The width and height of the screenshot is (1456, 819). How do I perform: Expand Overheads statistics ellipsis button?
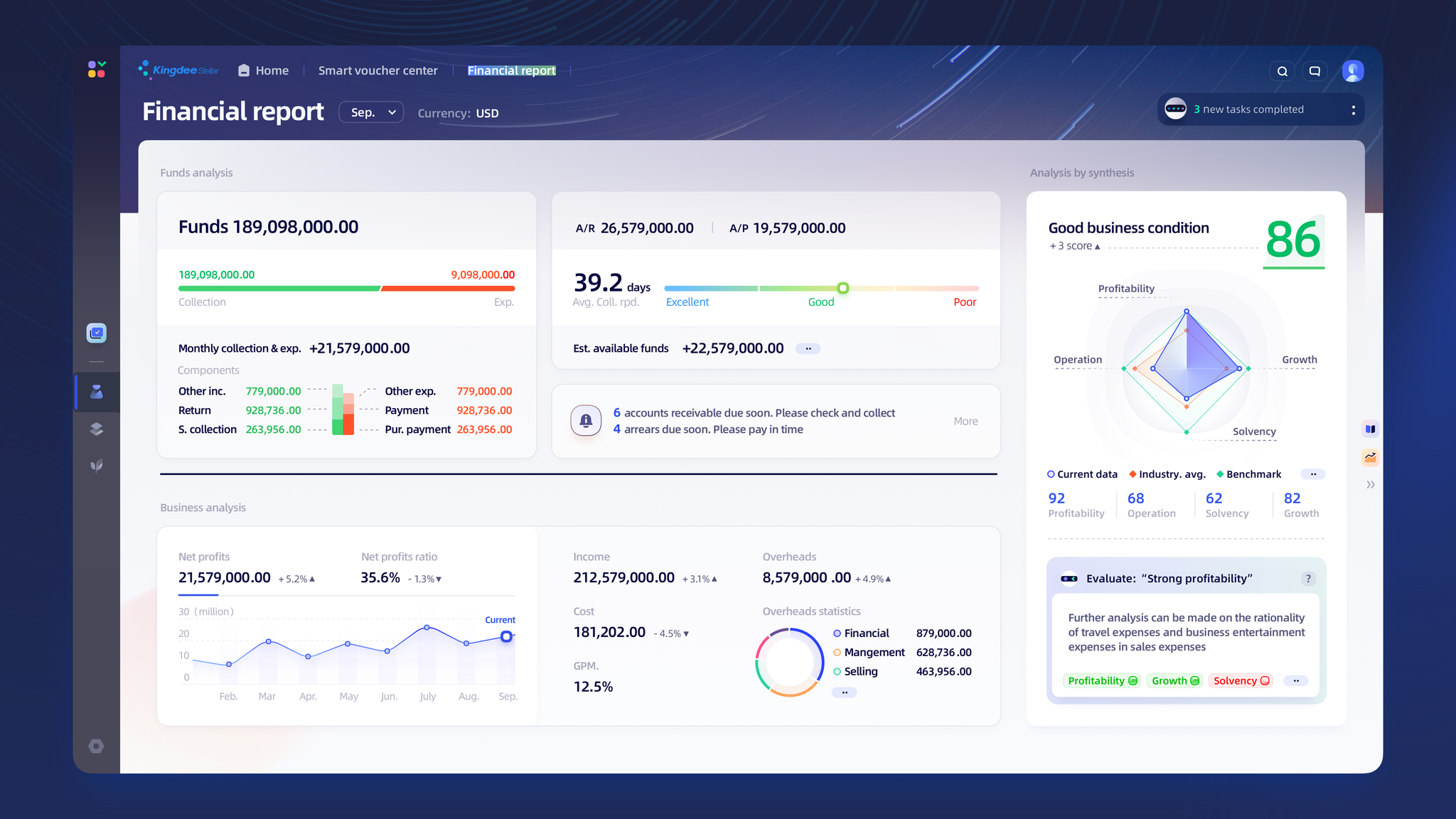845,692
